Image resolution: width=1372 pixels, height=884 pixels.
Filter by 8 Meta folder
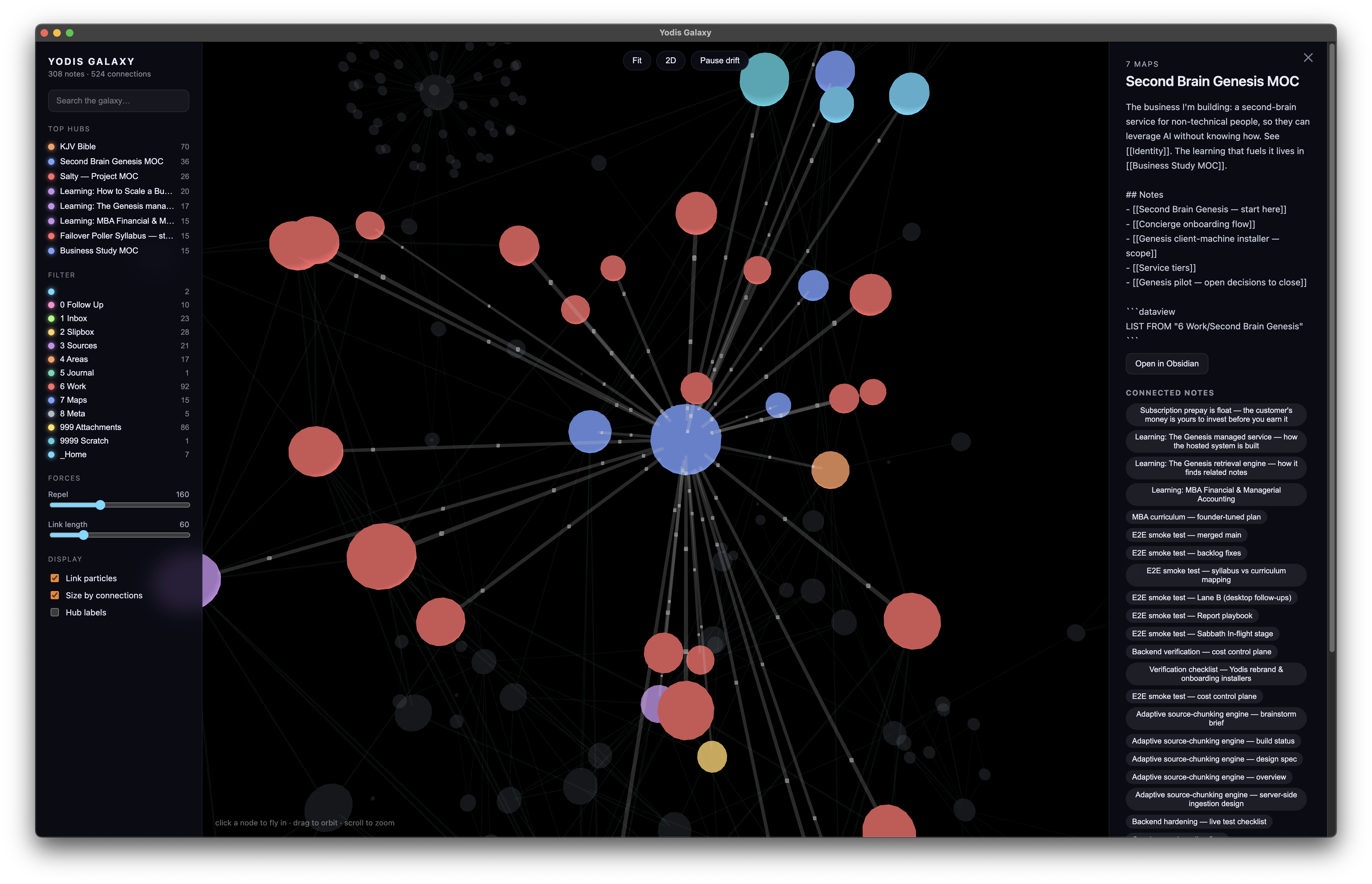coord(118,413)
